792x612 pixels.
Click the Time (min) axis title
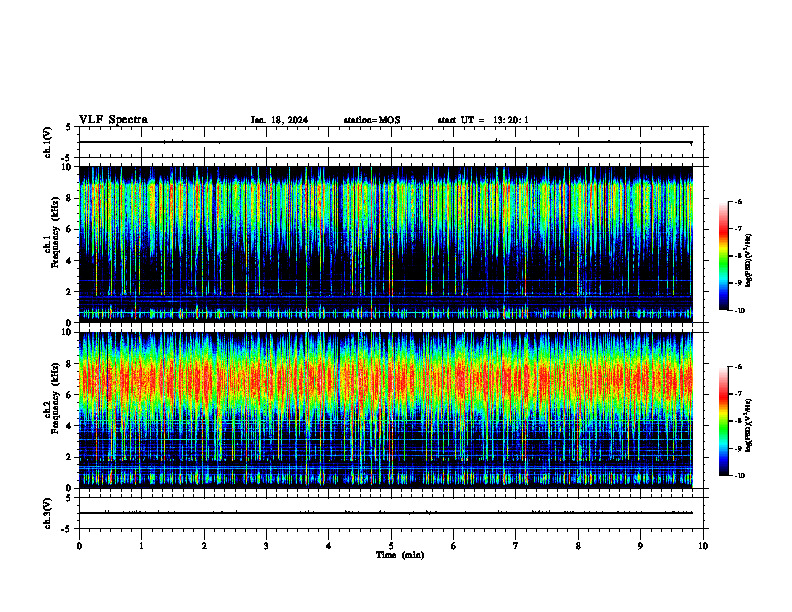tap(400, 555)
